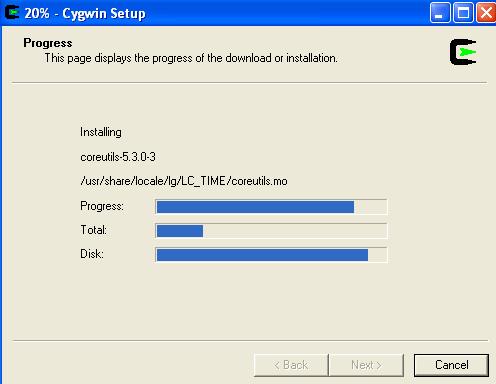
Task: Minimize the Cygwin Setup window
Action: click(440, 13)
